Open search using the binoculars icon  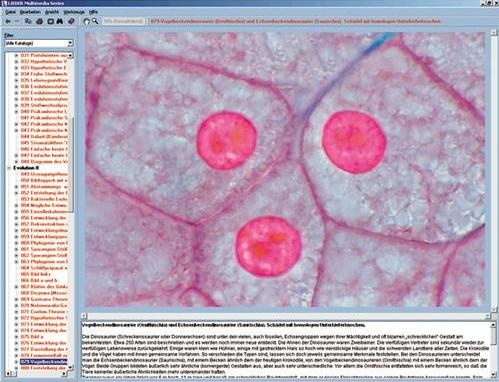tap(60, 21)
